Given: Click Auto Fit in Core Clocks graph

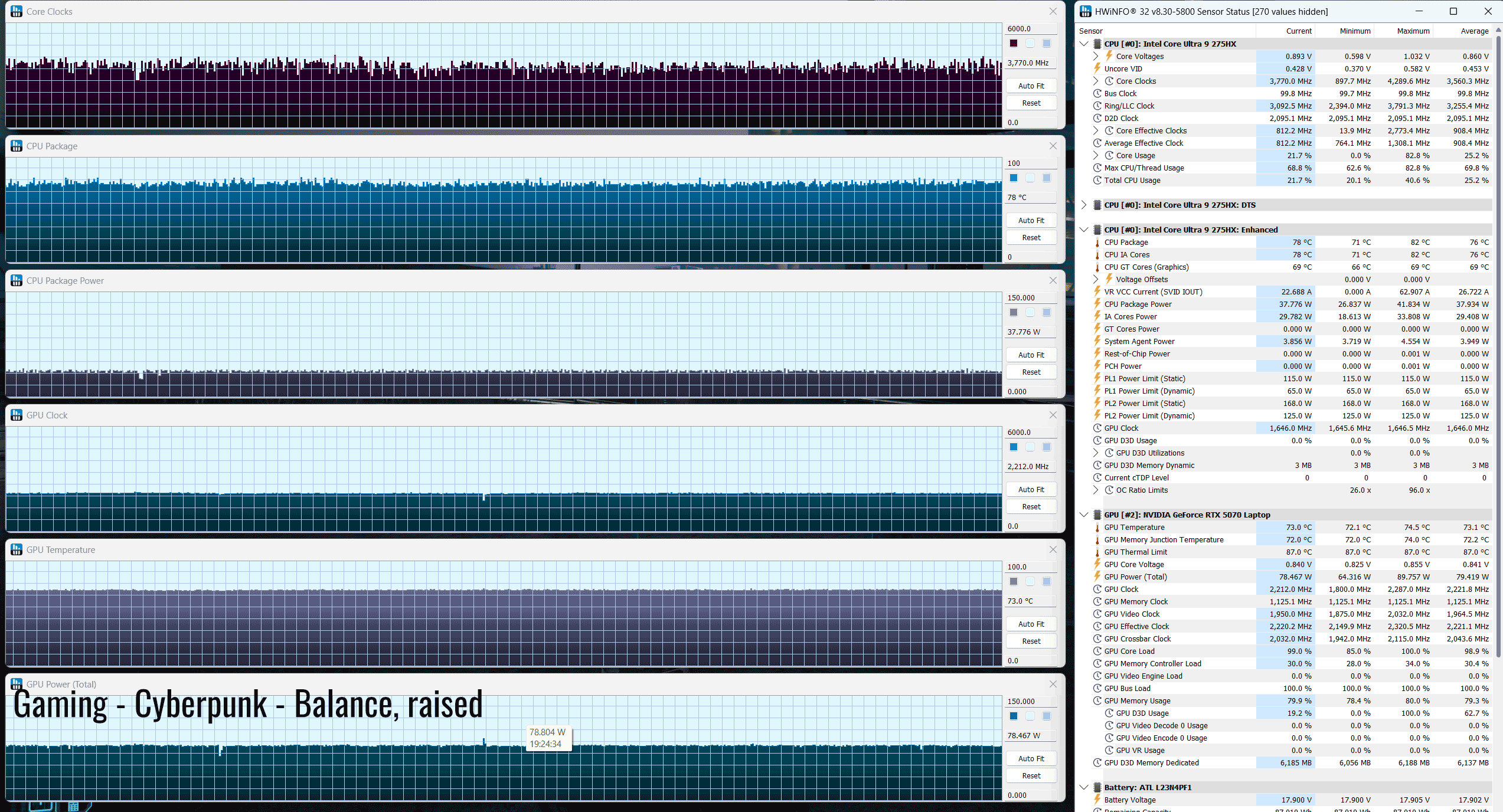Looking at the screenshot, I should click(x=1031, y=86).
